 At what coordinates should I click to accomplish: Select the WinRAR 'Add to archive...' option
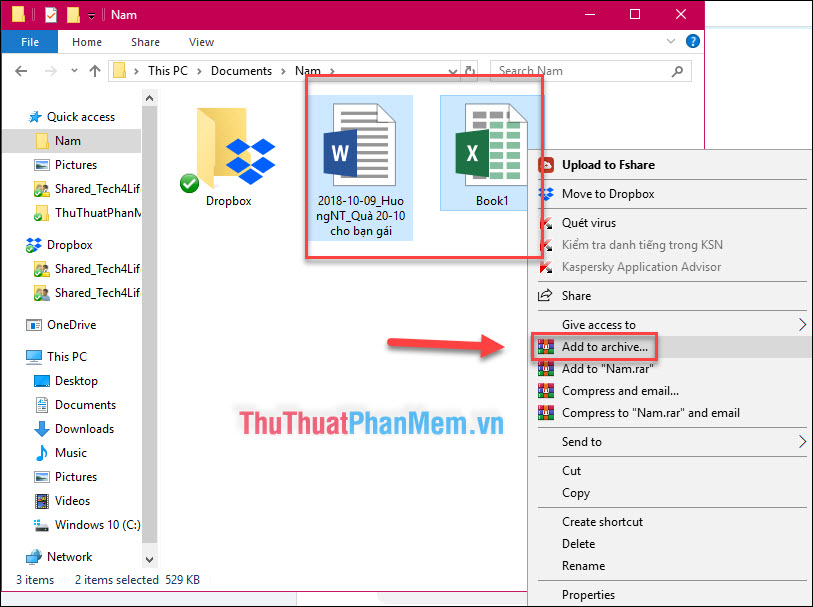pyautogui.click(x=604, y=346)
